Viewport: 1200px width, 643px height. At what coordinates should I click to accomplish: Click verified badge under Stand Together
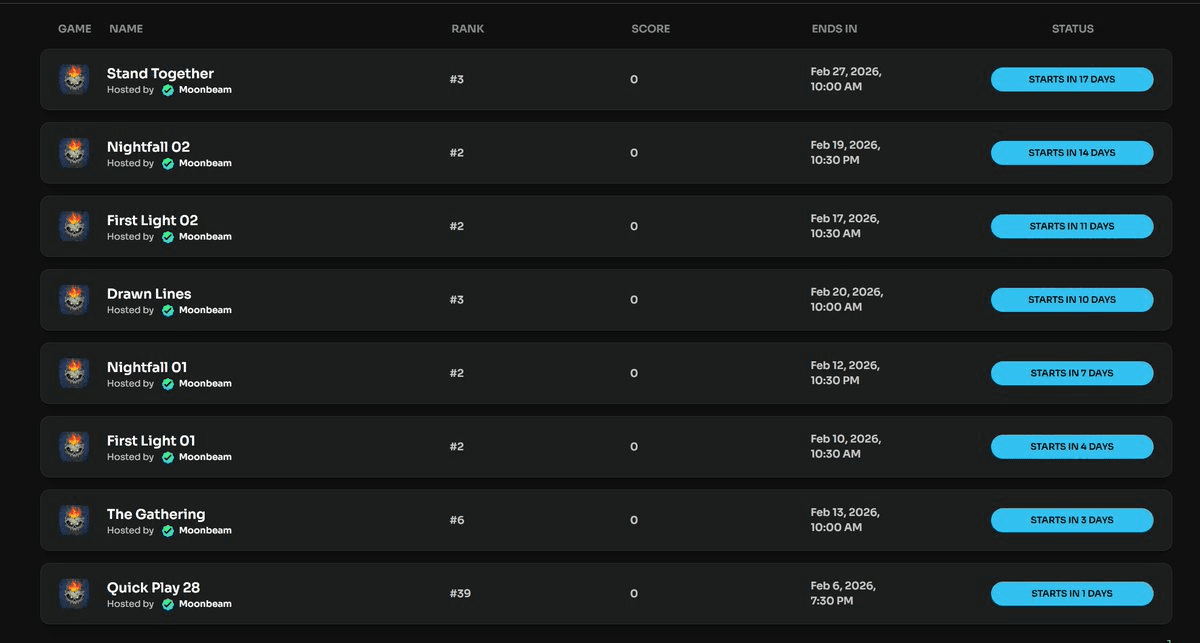[x=168, y=90]
